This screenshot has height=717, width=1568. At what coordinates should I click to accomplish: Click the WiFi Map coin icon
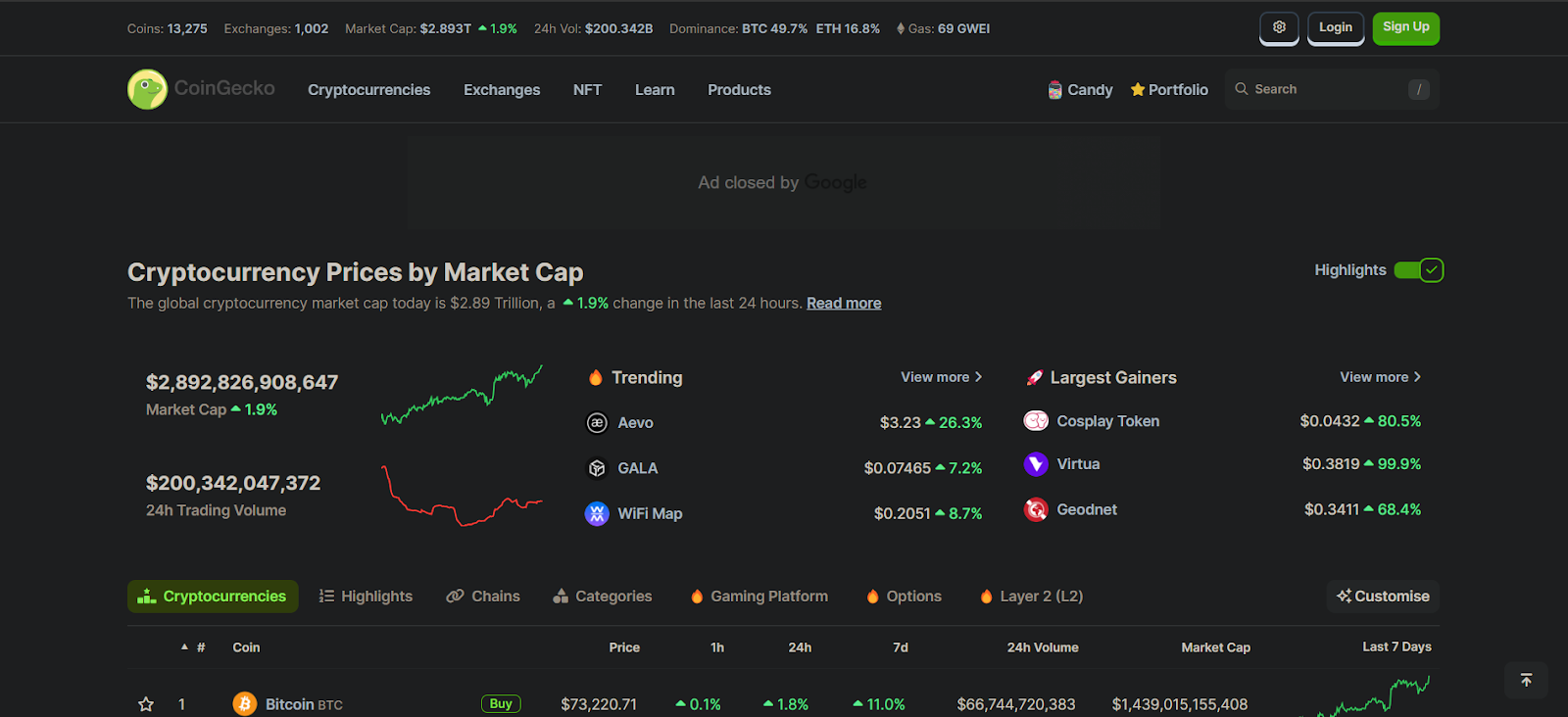click(x=597, y=513)
